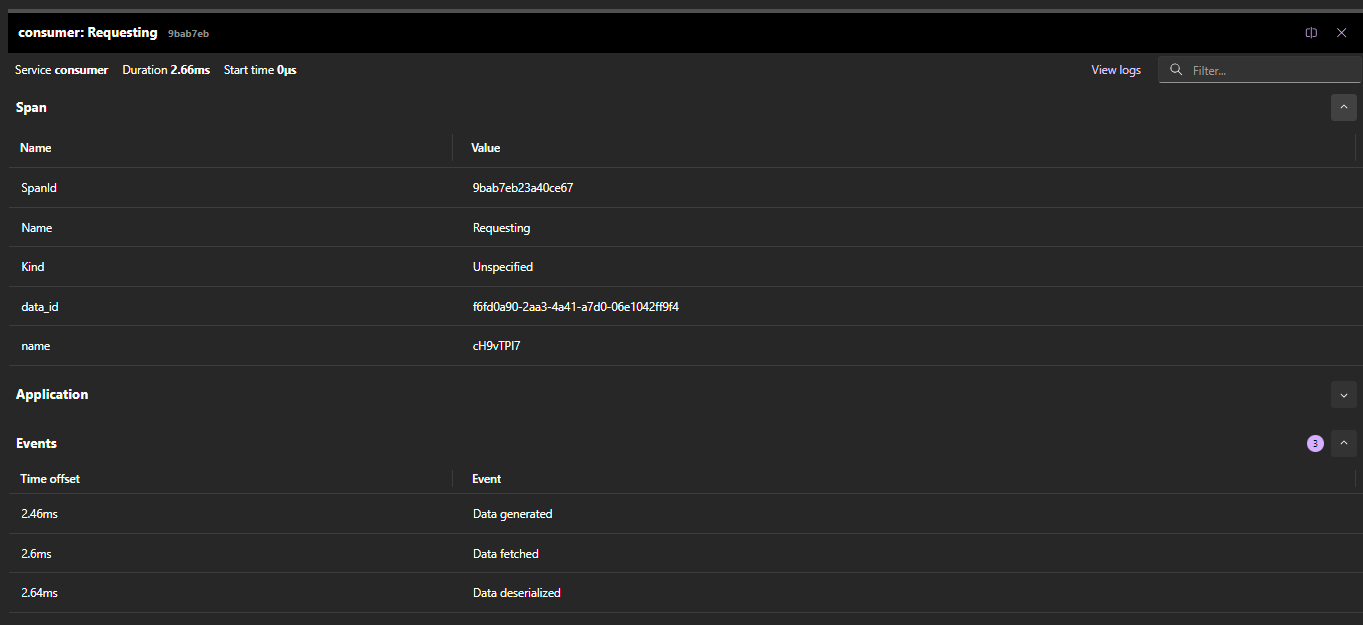Click the SpanId row label
Screen dimensions: 1363x625
[x=39, y=188]
